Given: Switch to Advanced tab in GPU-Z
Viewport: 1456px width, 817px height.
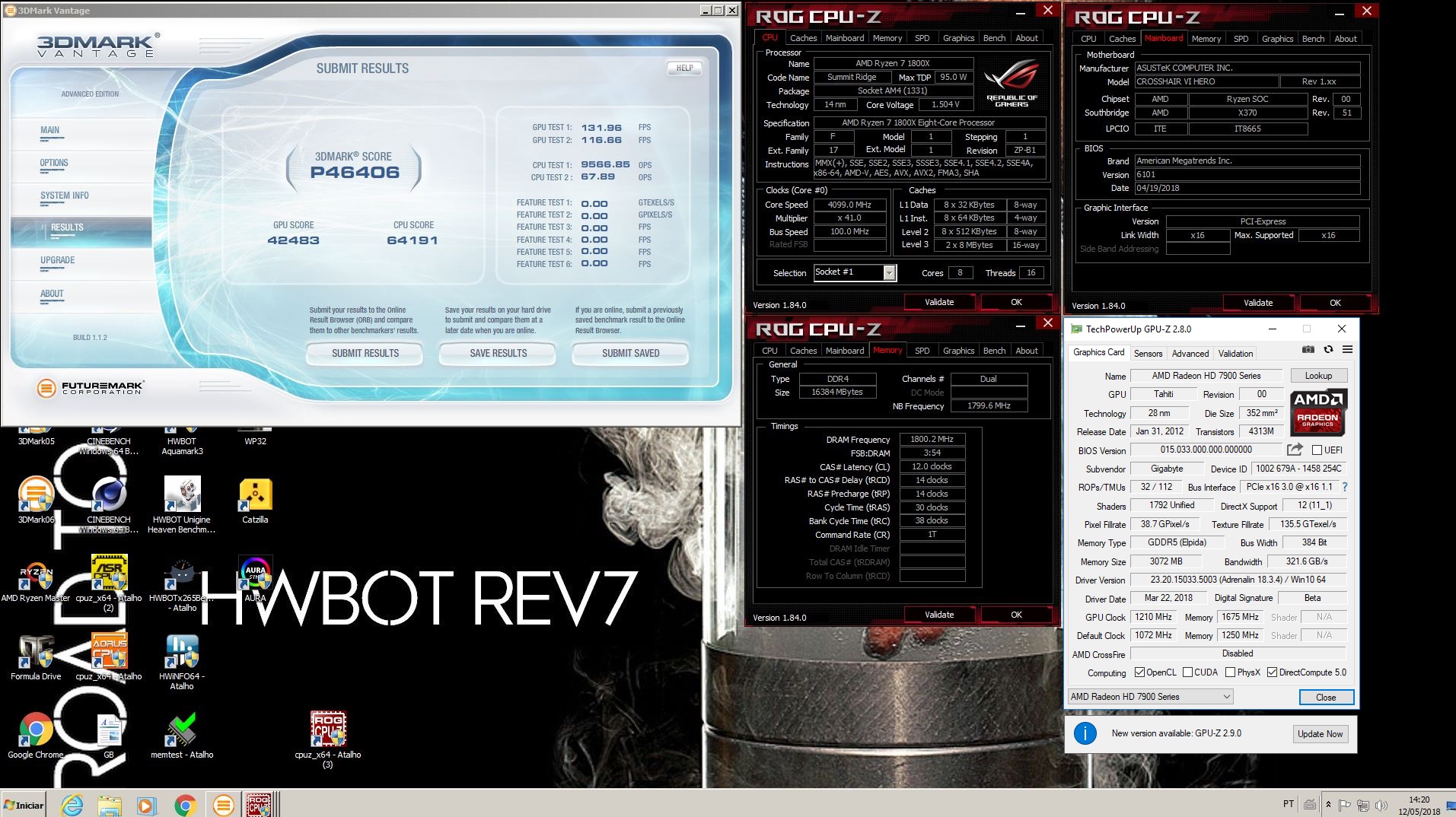Looking at the screenshot, I should pyautogui.click(x=1190, y=353).
